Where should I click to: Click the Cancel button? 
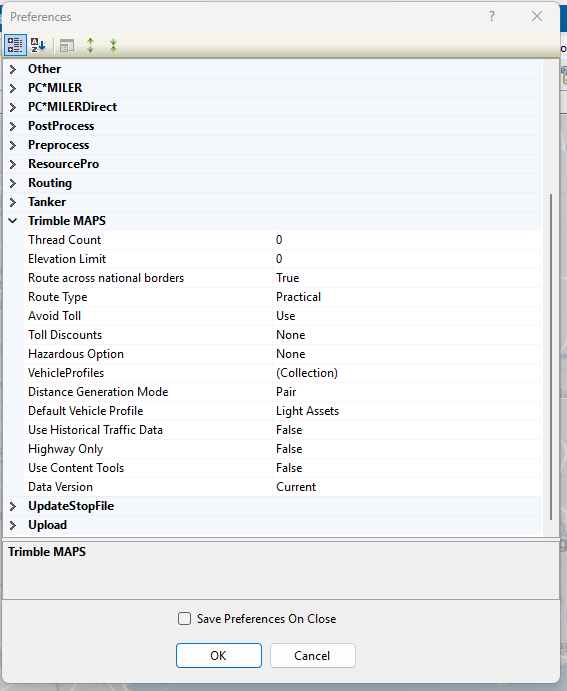pyautogui.click(x=313, y=655)
